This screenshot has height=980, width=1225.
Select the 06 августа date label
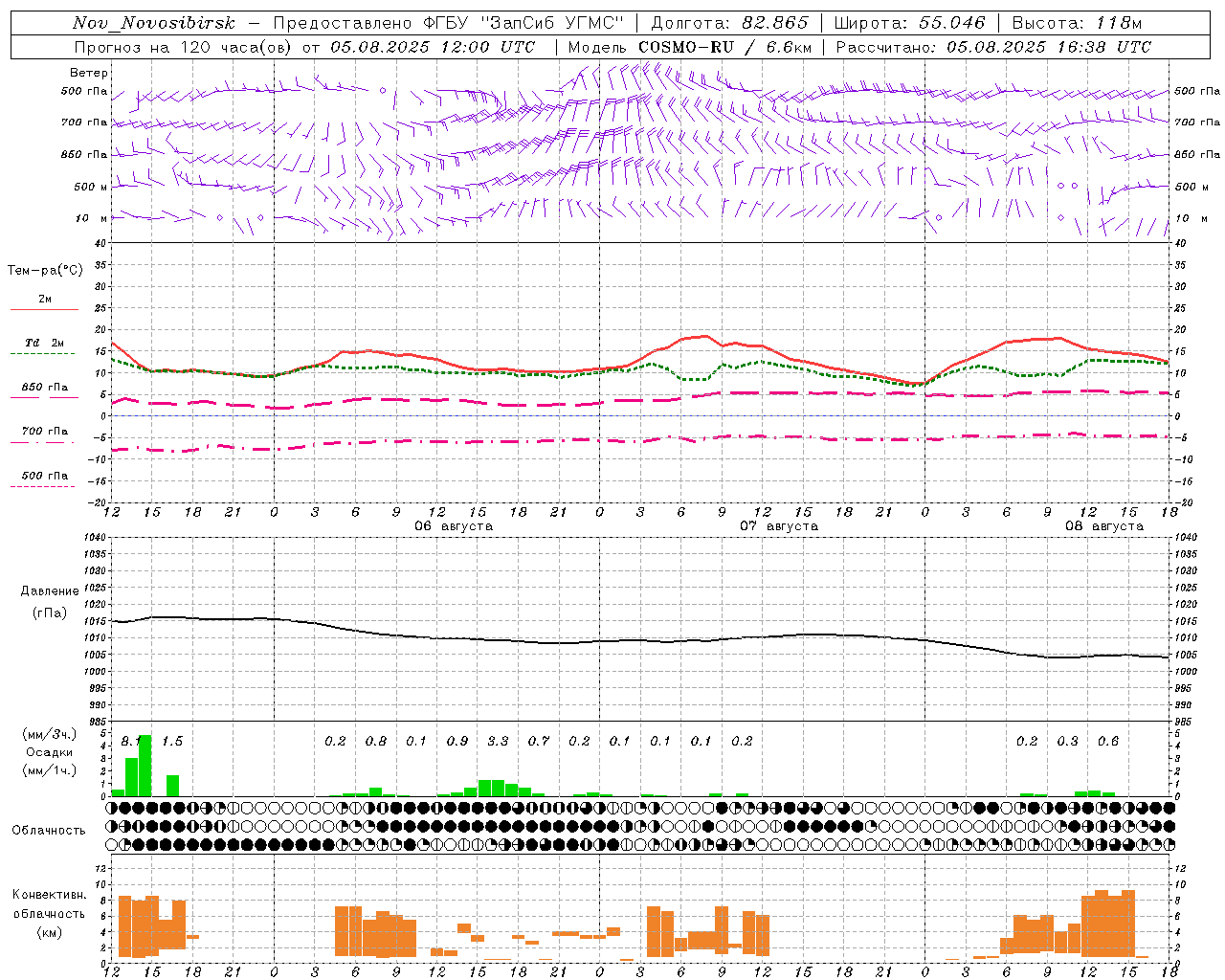454,526
